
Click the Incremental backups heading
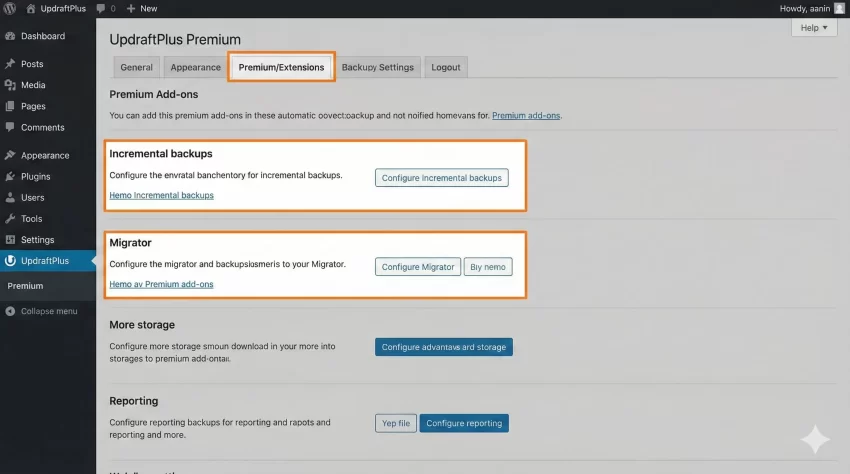[x=160, y=153]
